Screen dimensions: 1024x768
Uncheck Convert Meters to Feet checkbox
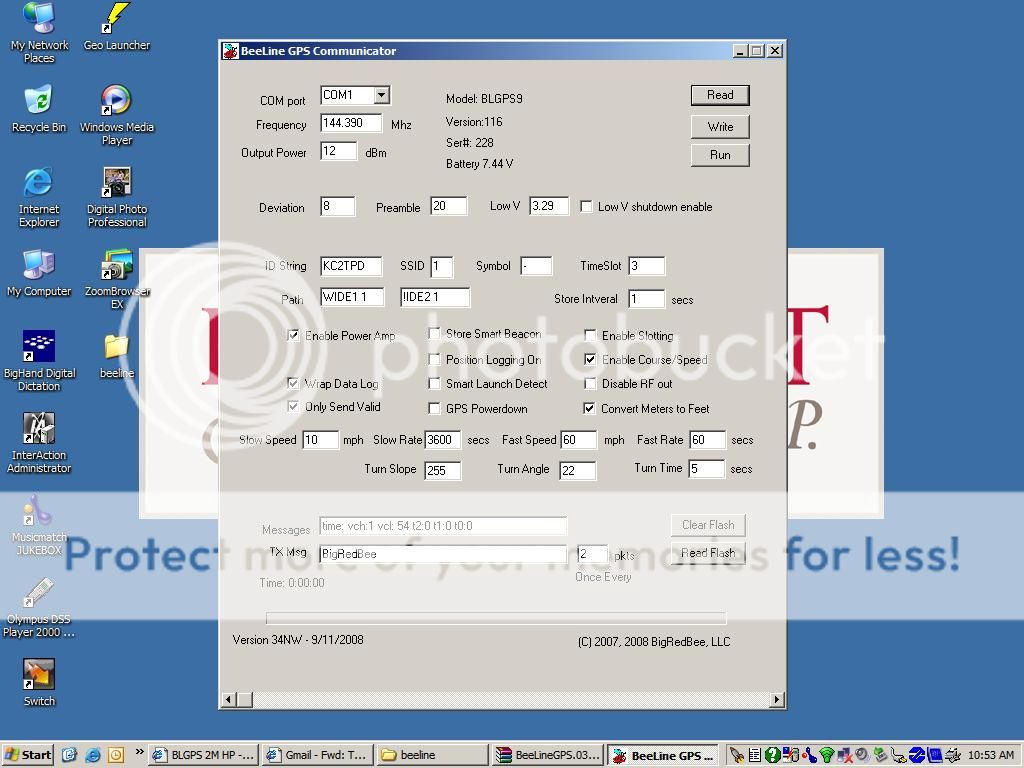point(589,409)
